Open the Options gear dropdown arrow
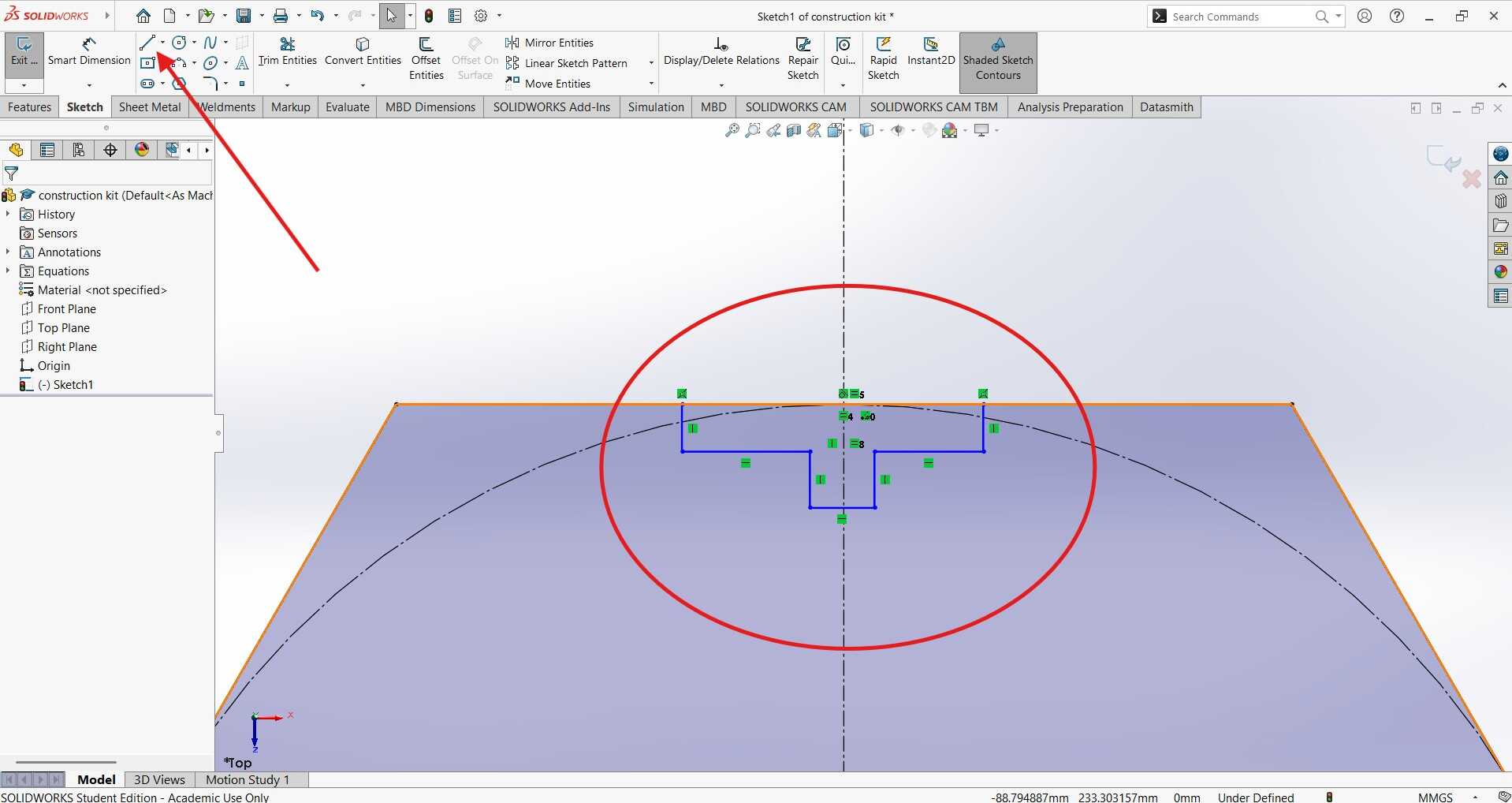Viewport: 1512px width, 803px height. [499, 16]
